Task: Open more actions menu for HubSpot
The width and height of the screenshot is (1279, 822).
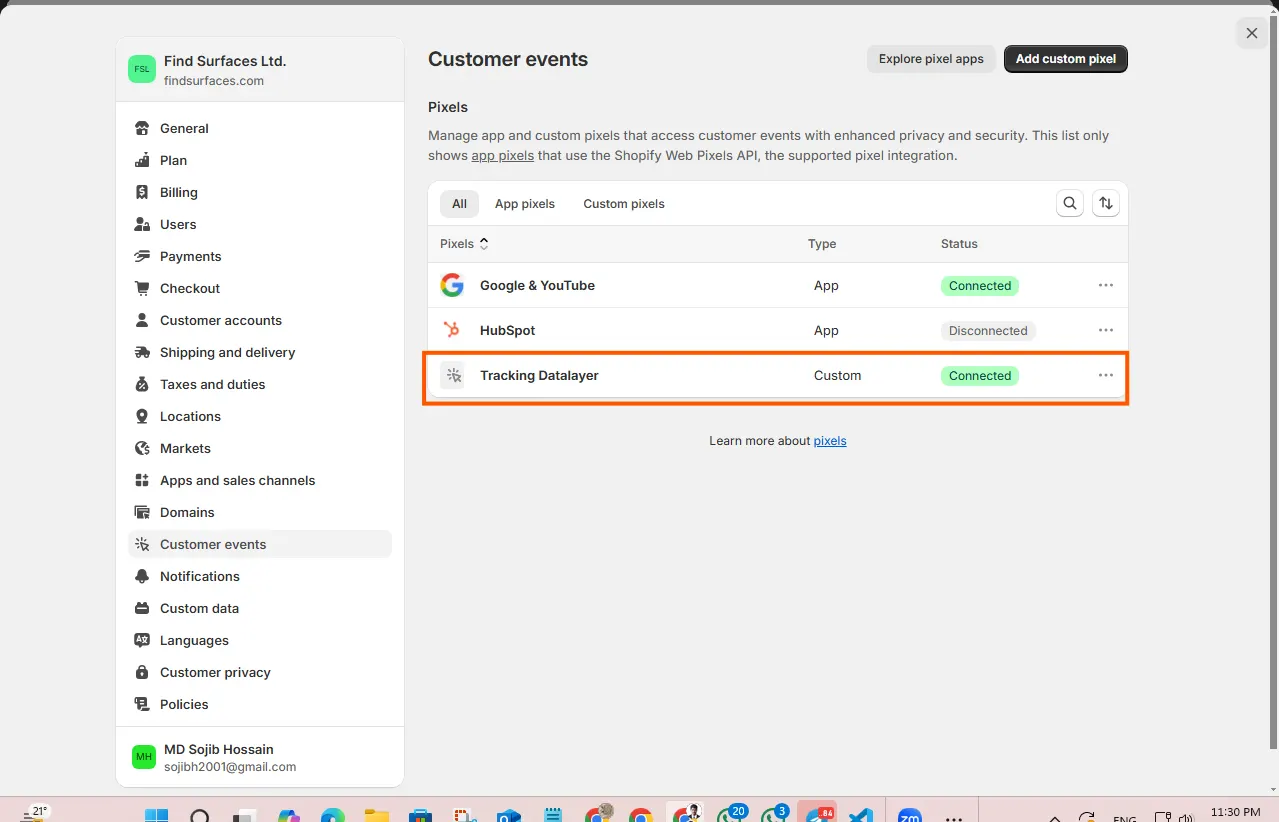Action: click(x=1106, y=330)
